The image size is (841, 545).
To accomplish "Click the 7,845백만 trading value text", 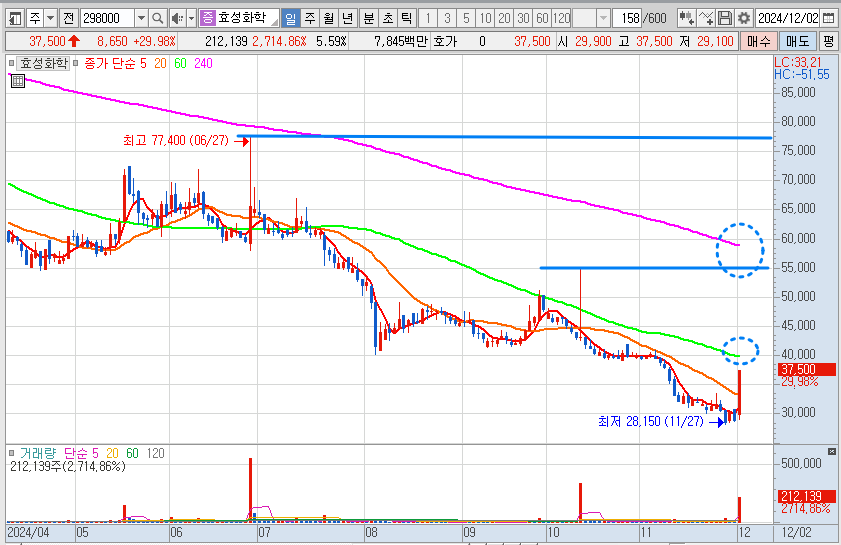I will (401, 41).
